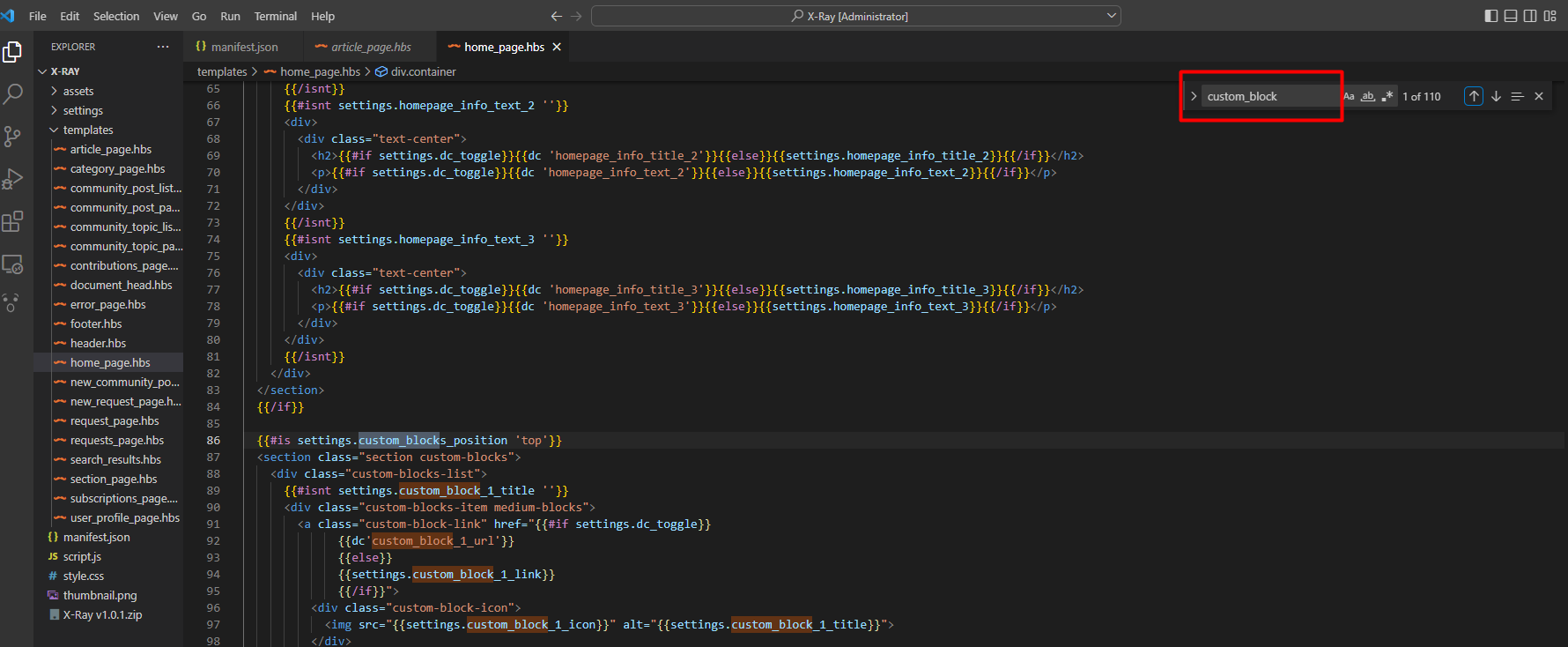This screenshot has width=1568, height=647.
Task: Open the Extensions view
Action: [x=13, y=221]
